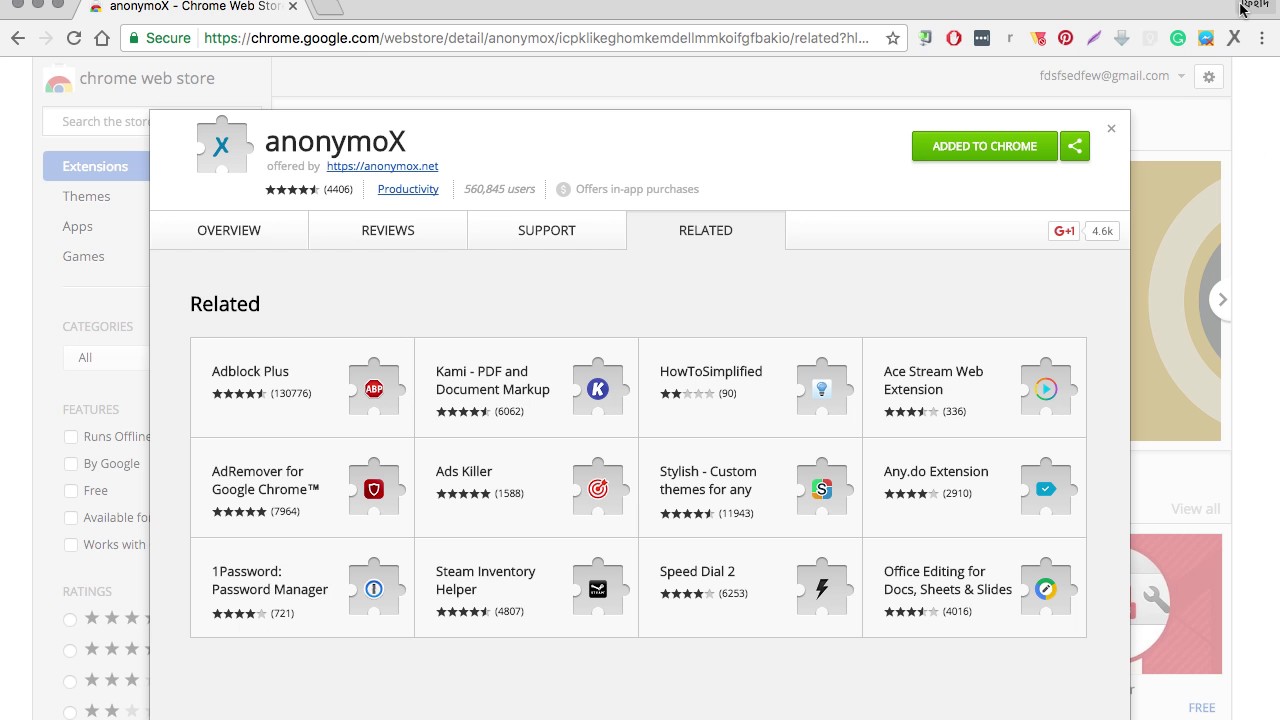This screenshot has height=720, width=1280.
Task: Click the AdRemover shield icon
Action: pos(374,489)
